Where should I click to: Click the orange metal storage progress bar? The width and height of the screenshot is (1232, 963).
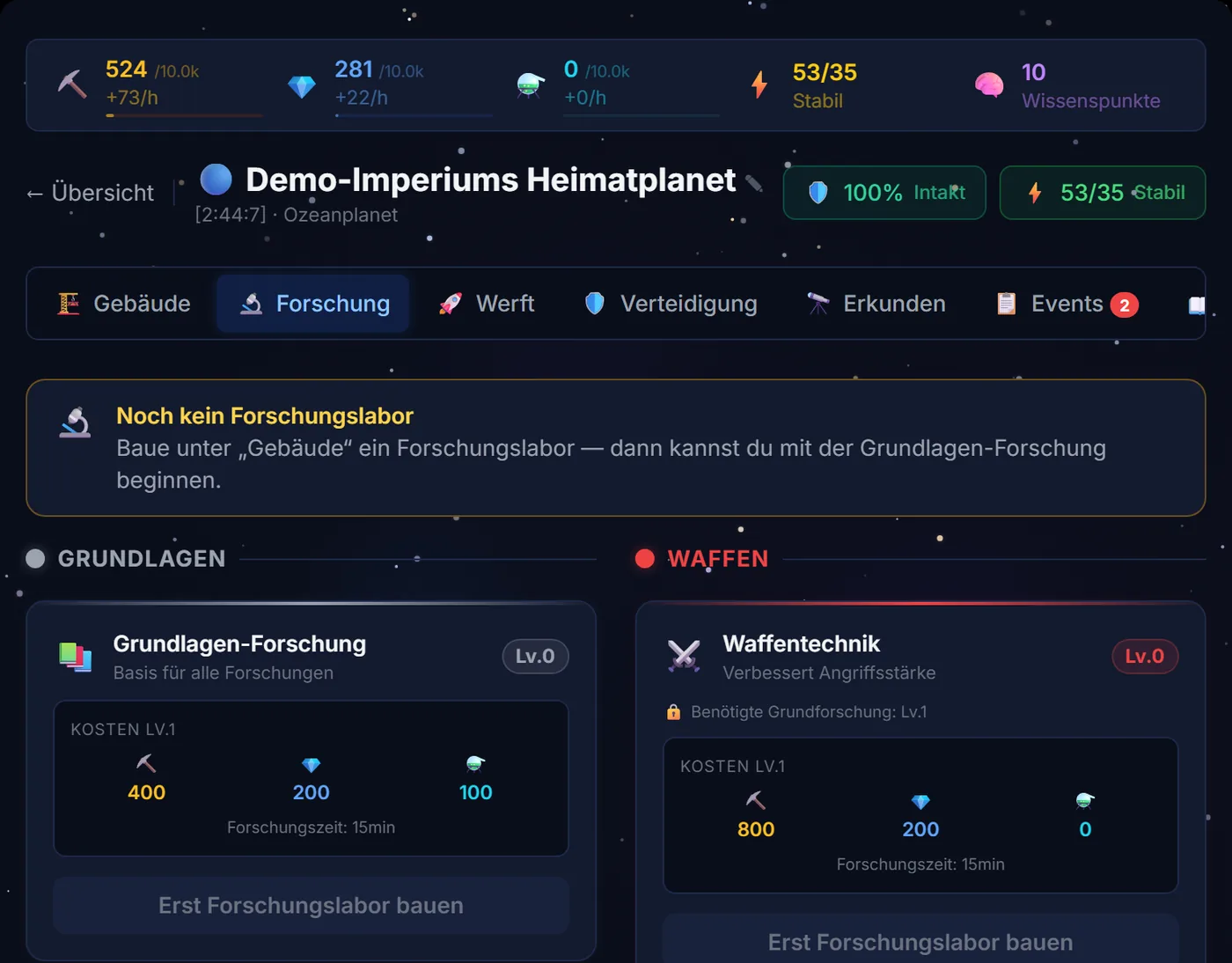click(x=184, y=115)
